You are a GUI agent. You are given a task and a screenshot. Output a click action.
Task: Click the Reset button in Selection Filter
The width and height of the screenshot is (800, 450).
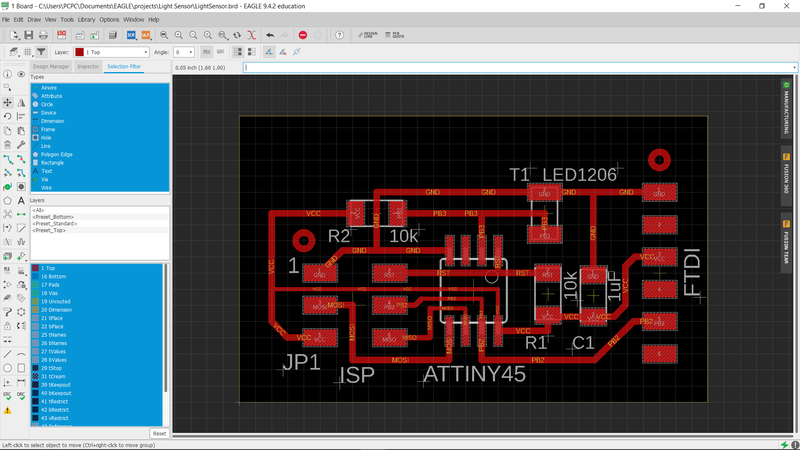[159, 433]
